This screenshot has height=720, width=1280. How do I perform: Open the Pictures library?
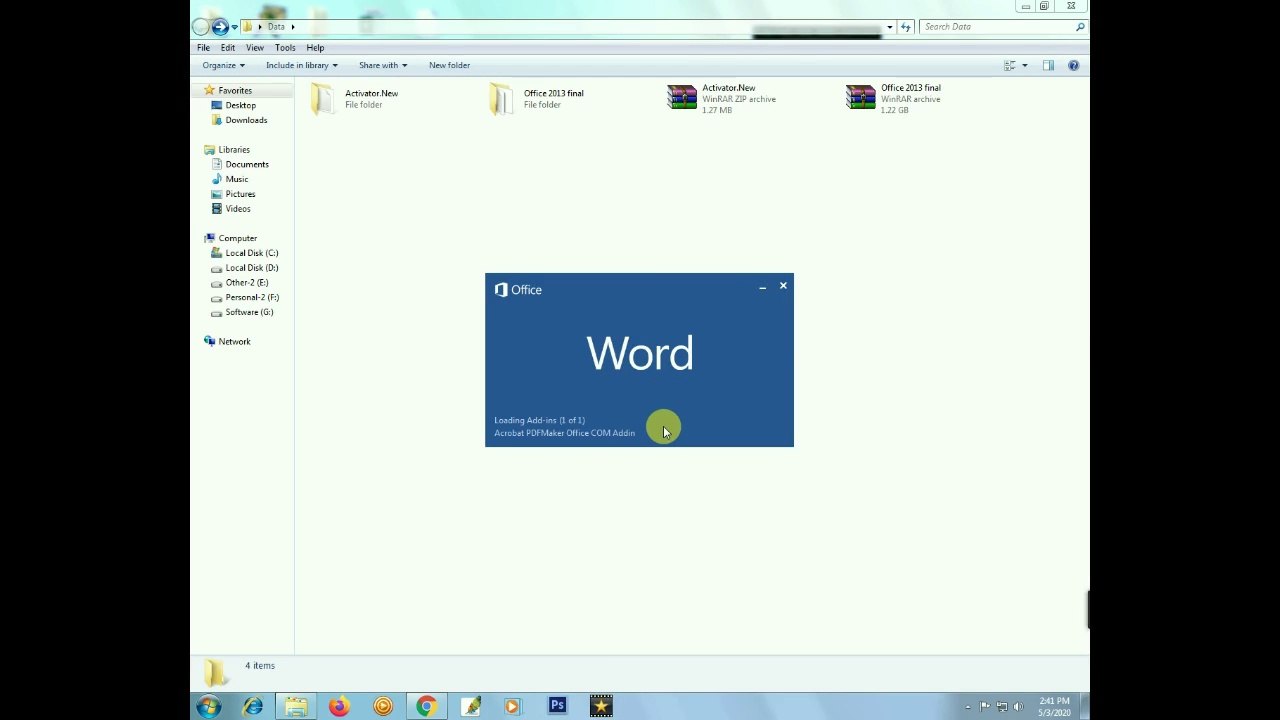point(233,194)
